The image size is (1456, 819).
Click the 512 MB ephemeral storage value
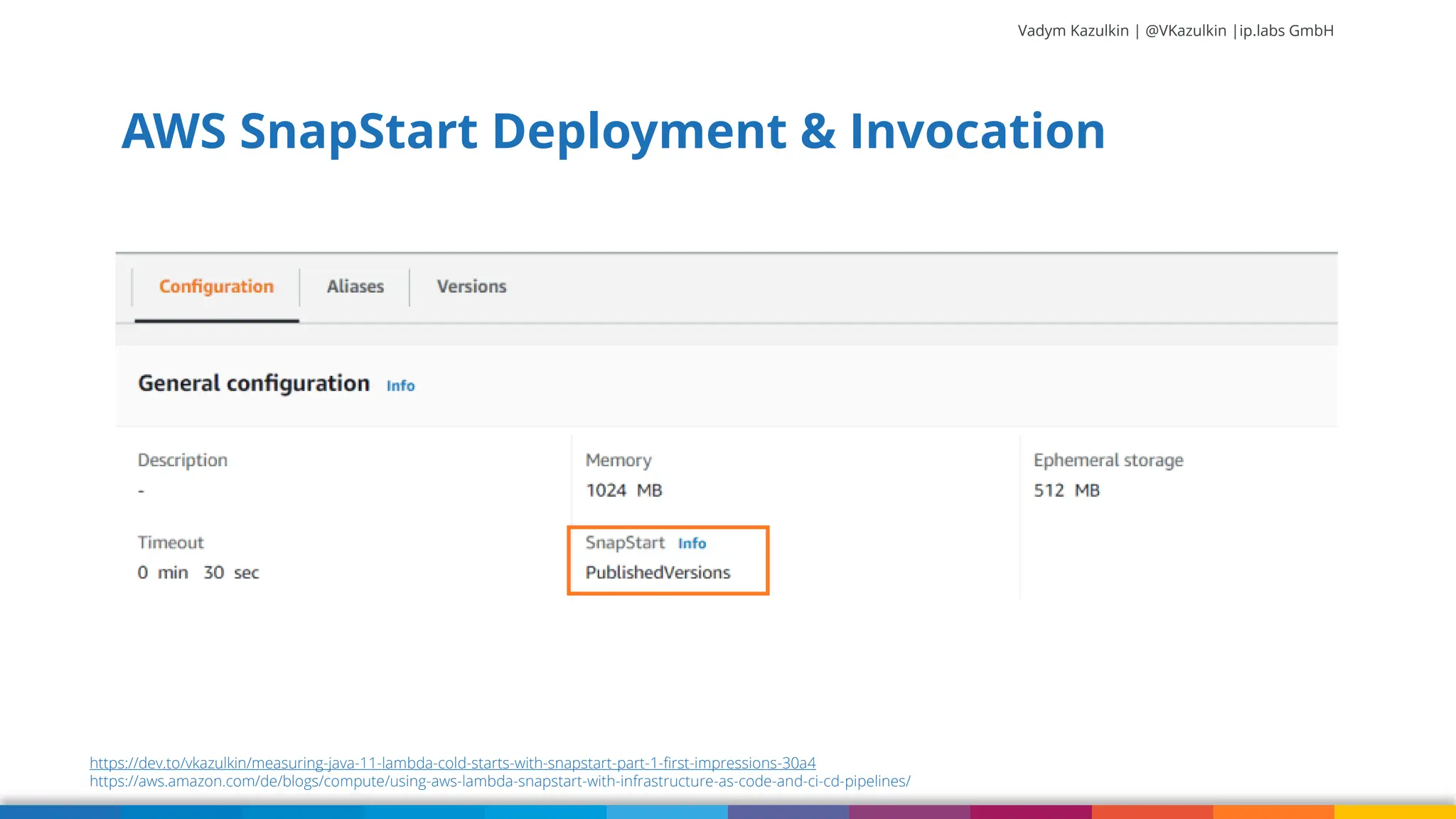[x=1066, y=491]
